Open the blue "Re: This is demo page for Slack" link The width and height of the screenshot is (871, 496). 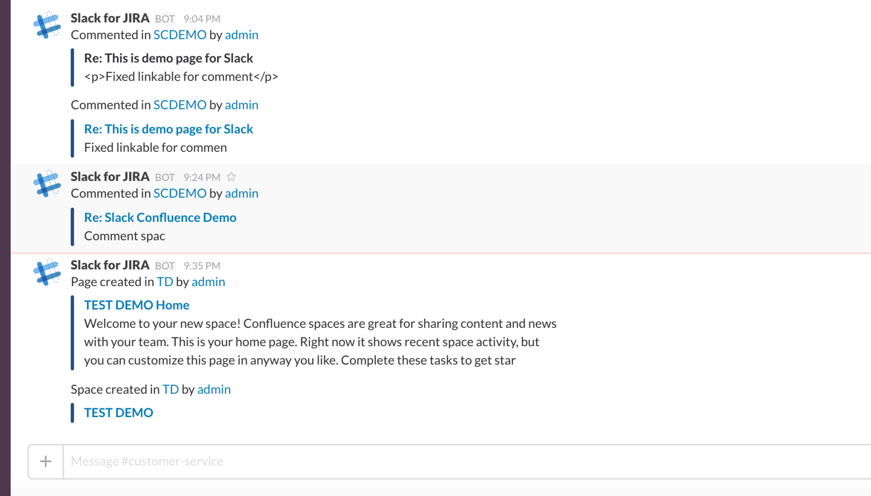tap(168, 129)
